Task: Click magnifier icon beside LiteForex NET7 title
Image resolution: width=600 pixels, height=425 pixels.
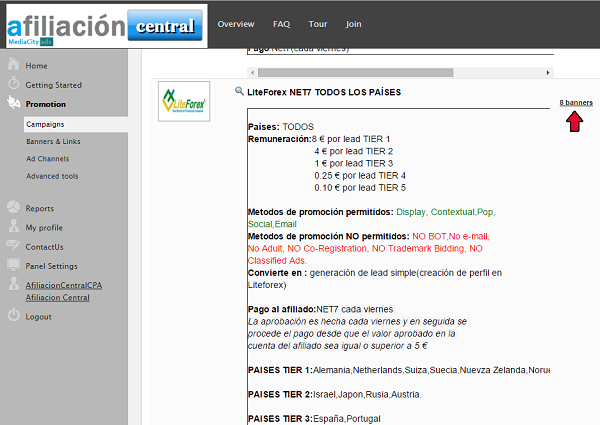Action: [239, 91]
